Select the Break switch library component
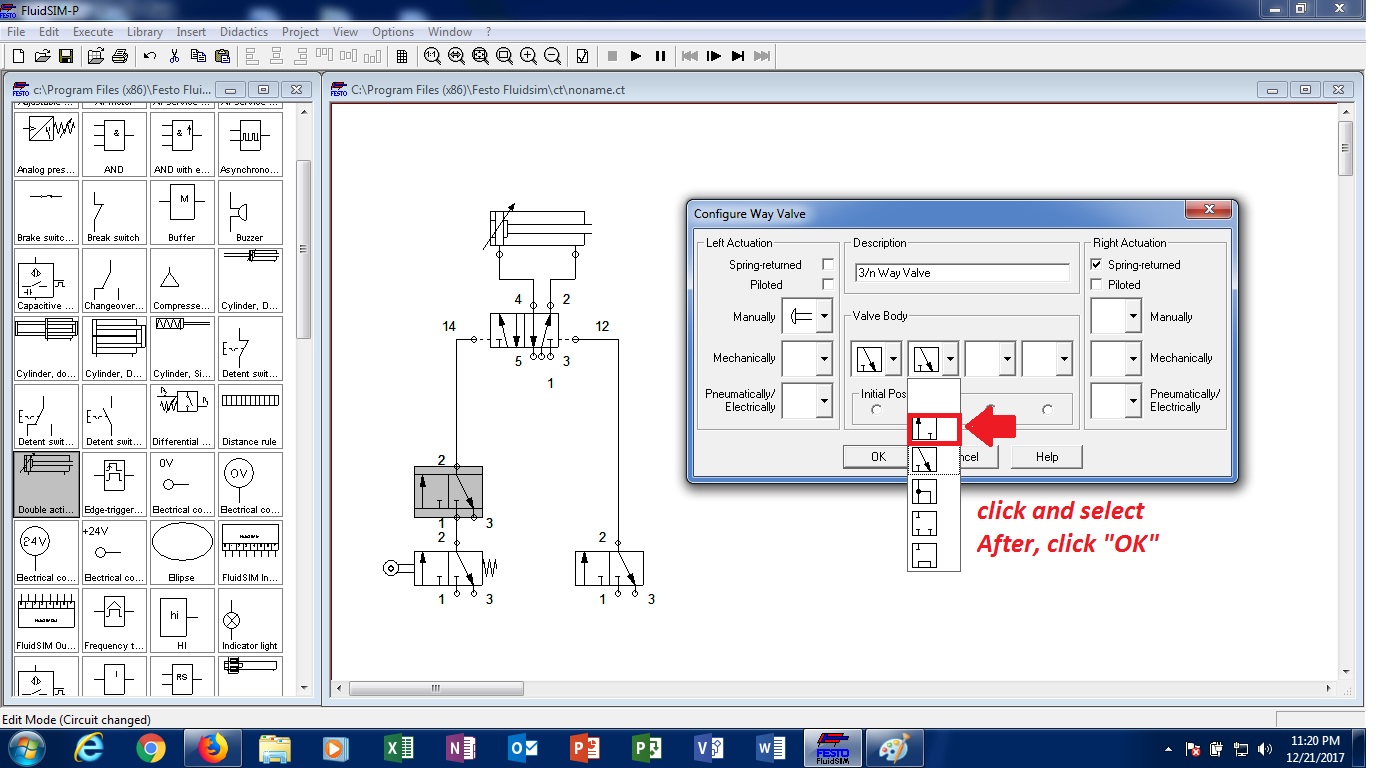The width and height of the screenshot is (1384, 768). [114, 212]
